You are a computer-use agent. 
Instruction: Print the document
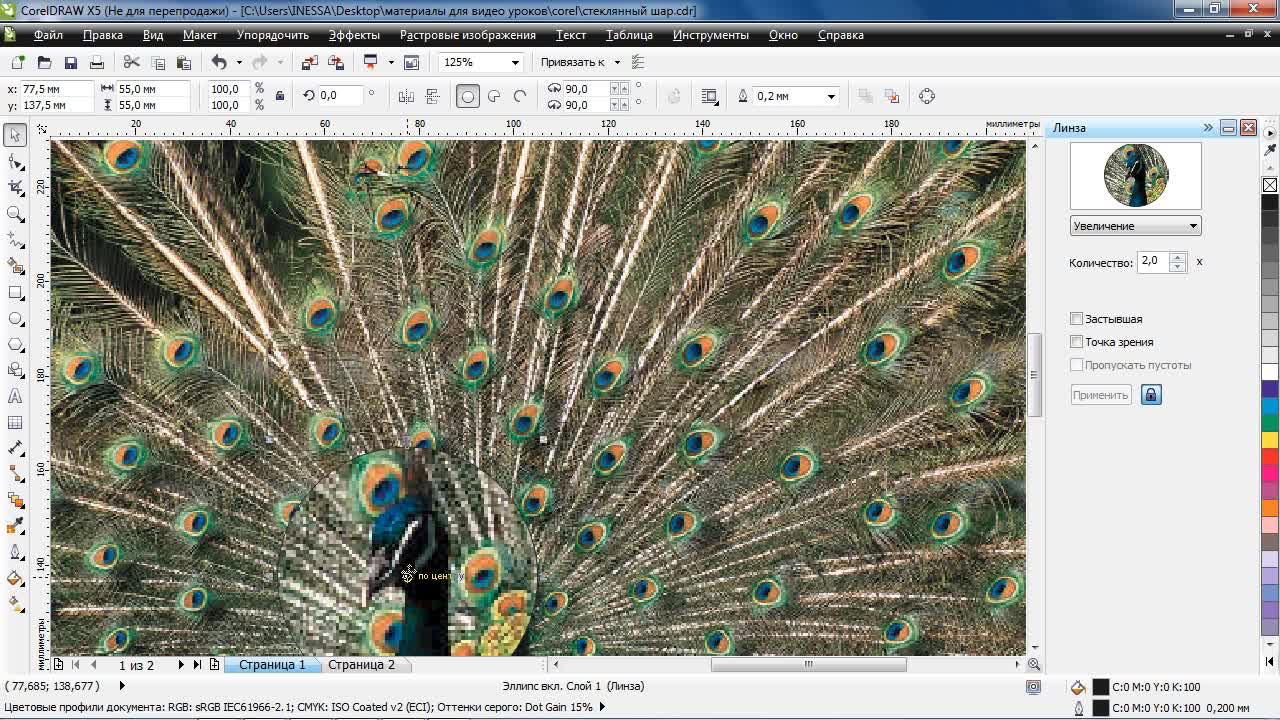[x=97, y=62]
